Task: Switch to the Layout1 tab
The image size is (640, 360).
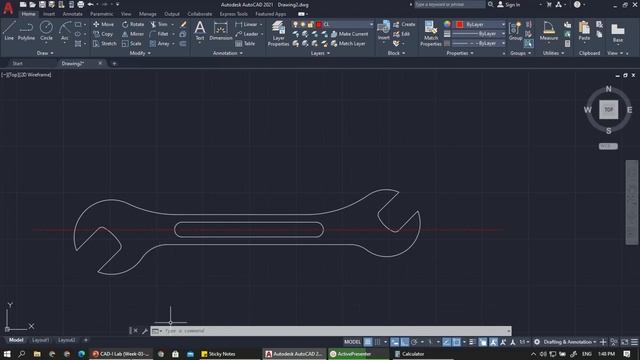Action: pos(40,340)
